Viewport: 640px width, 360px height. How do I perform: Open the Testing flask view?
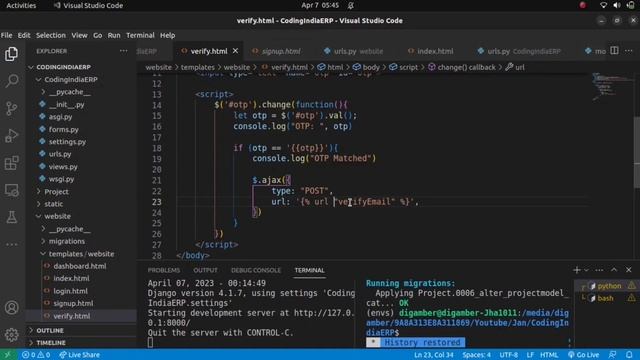pyautogui.click(x=11, y=217)
